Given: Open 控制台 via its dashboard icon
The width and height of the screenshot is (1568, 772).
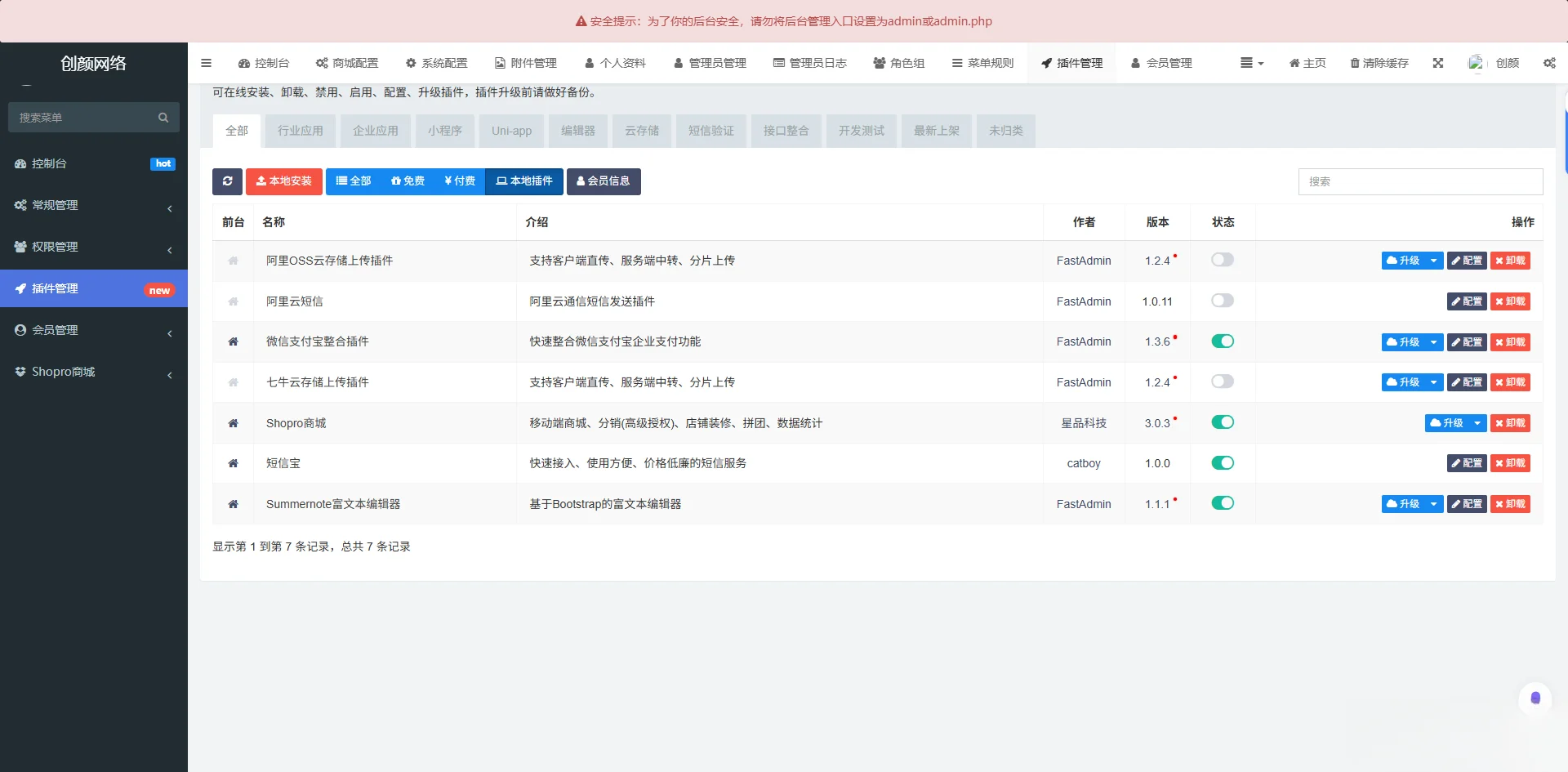Looking at the screenshot, I should (x=243, y=63).
